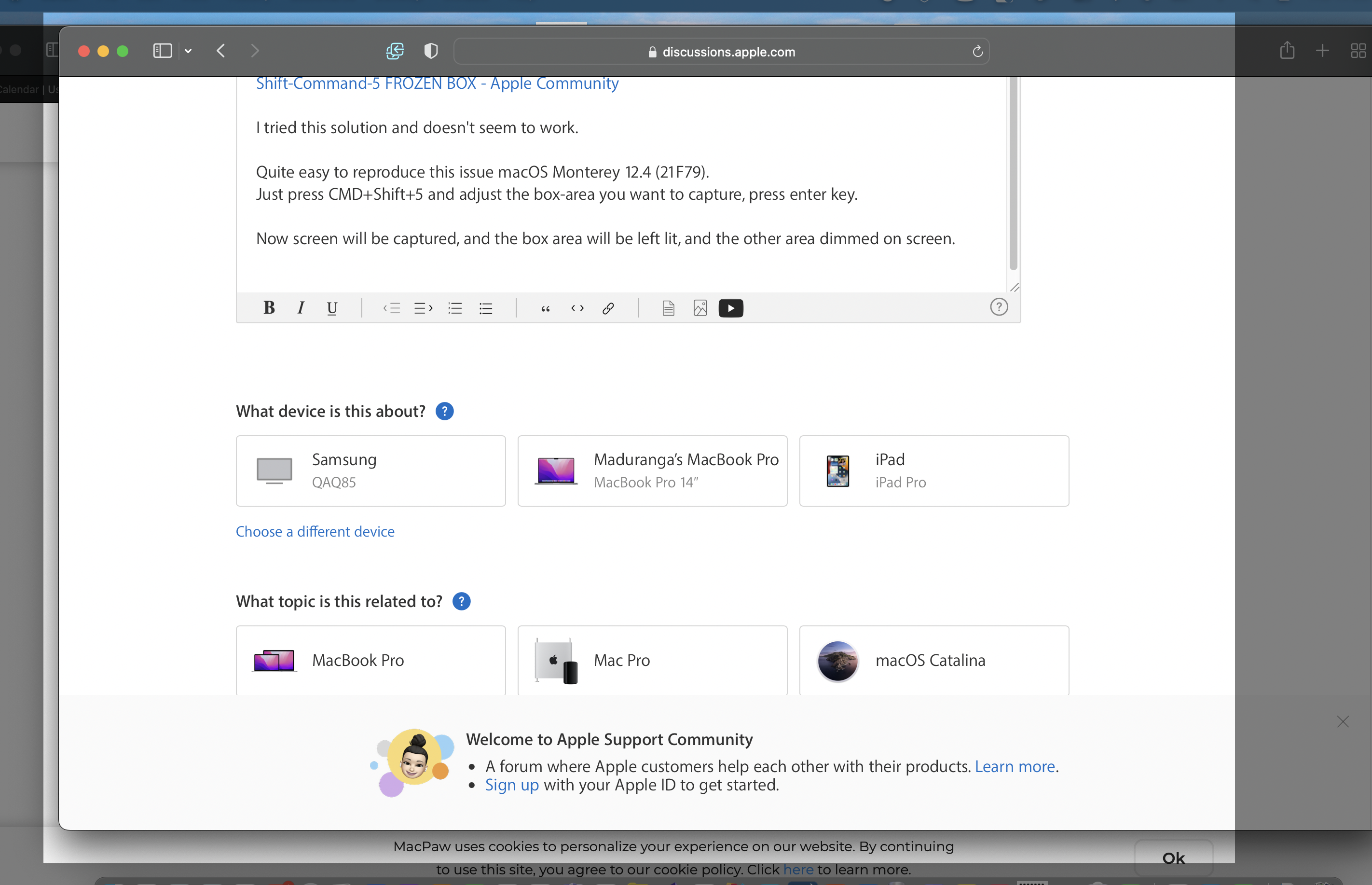Open help tooltip for topic question

pyautogui.click(x=461, y=602)
